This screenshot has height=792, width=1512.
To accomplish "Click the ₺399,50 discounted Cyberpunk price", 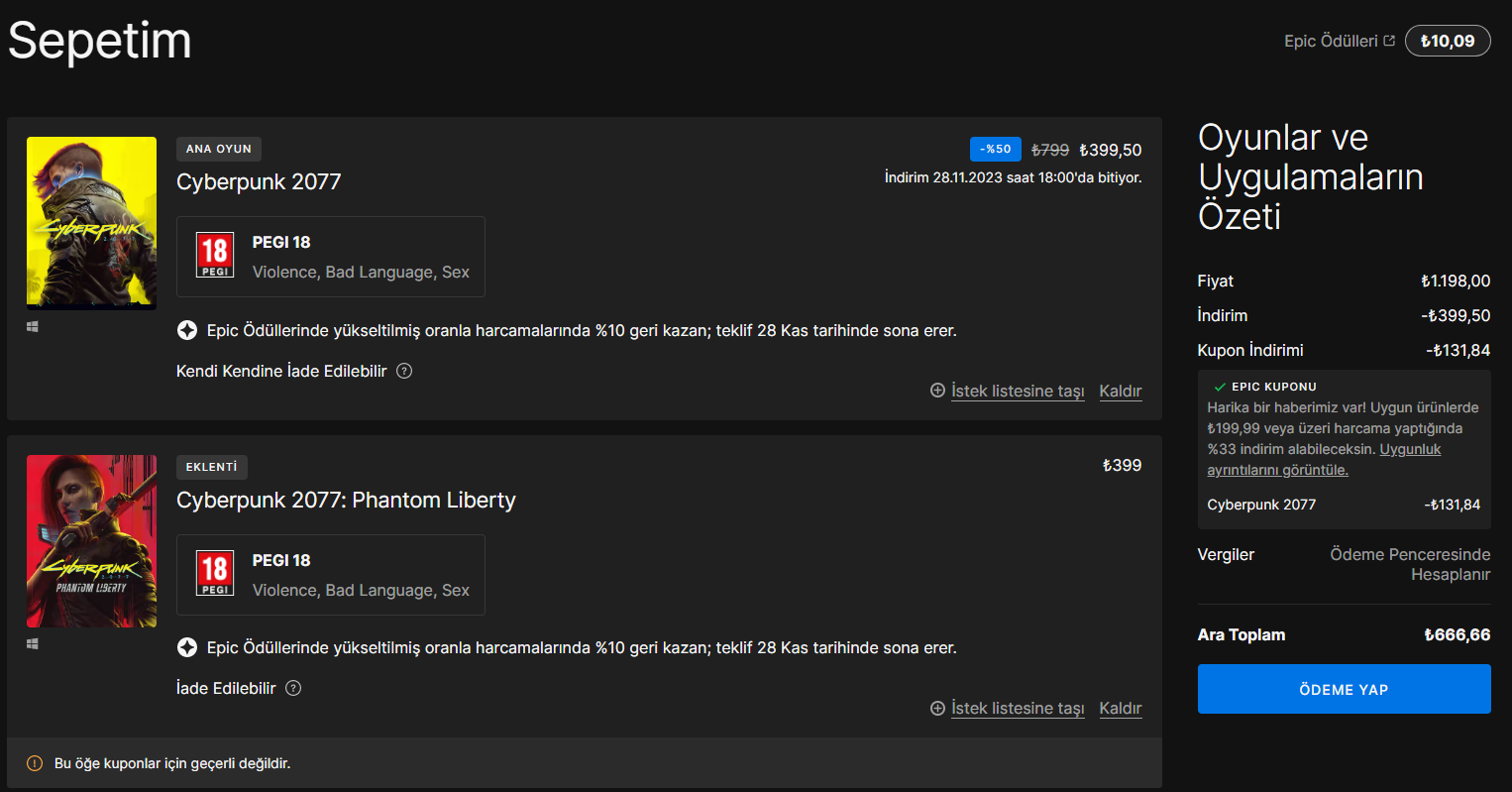I will 1111,150.
